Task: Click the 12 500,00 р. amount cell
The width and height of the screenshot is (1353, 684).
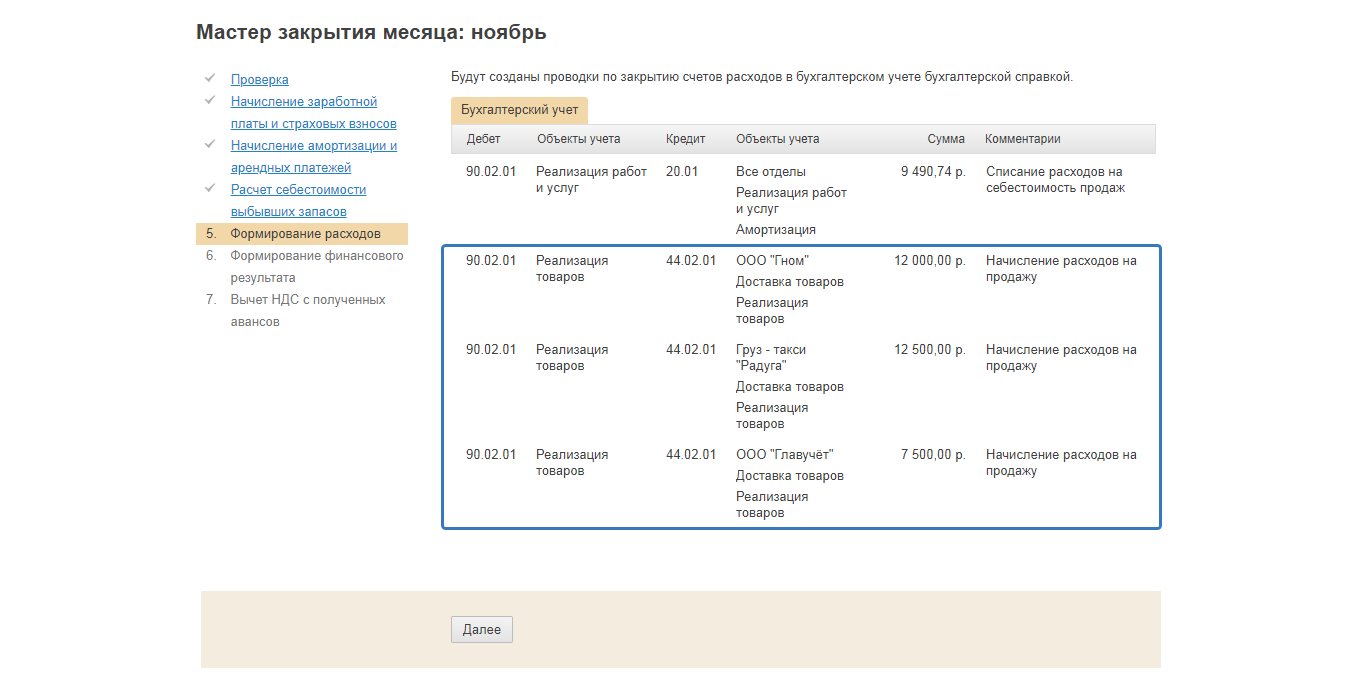Action: 929,350
